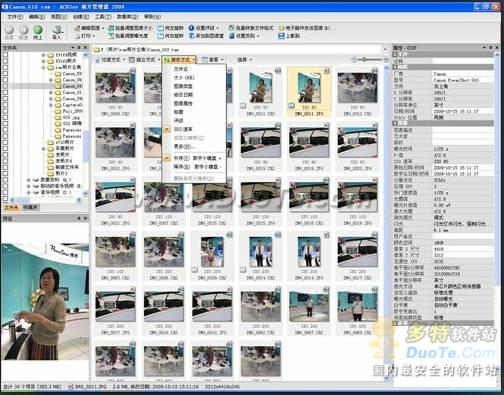The height and width of the screenshot is (395, 504).
Task: Pin the 预览 preview panel
Action: [79, 218]
